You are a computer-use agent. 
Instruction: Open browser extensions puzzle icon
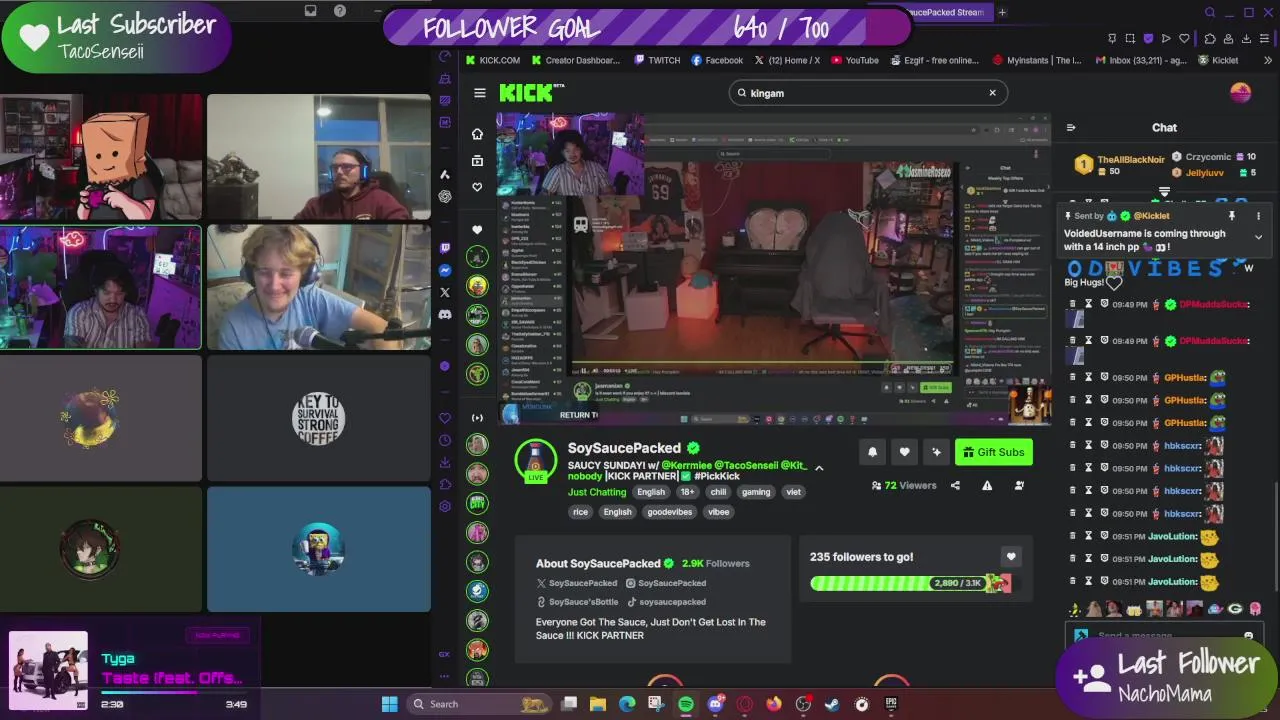coord(1210,38)
